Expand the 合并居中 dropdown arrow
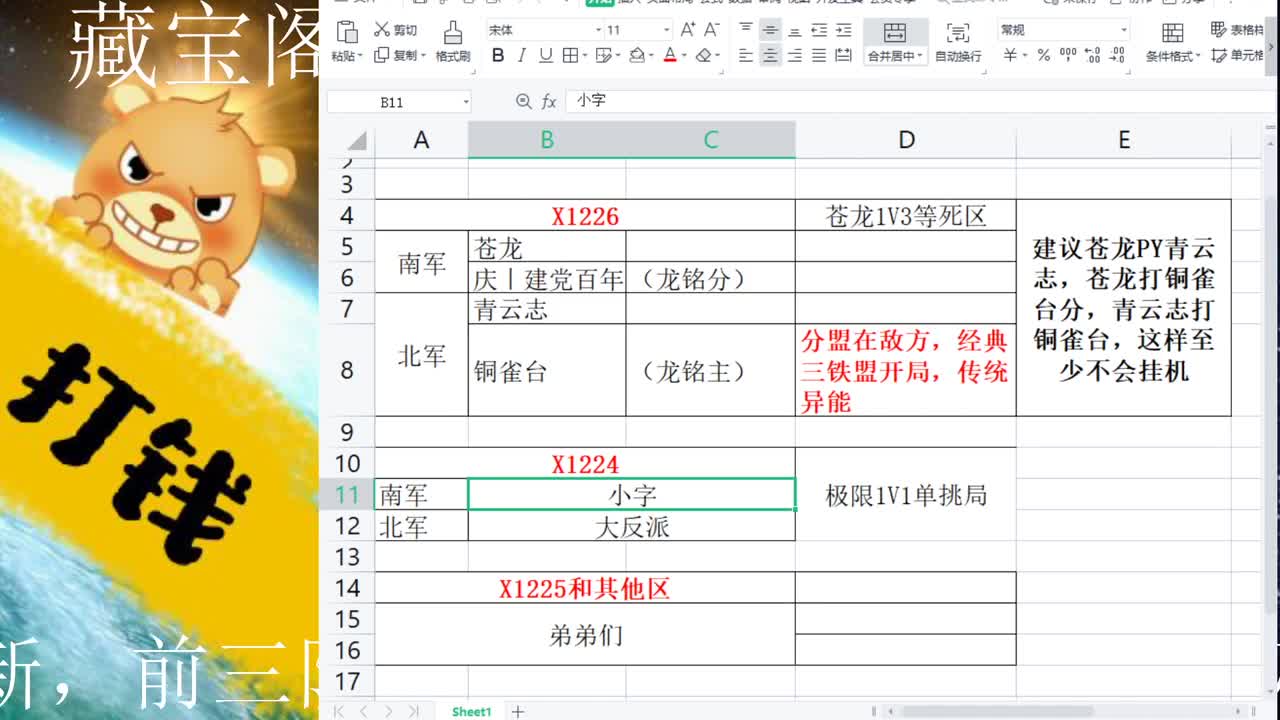The height and width of the screenshot is (720, 1280). [920, 57]
